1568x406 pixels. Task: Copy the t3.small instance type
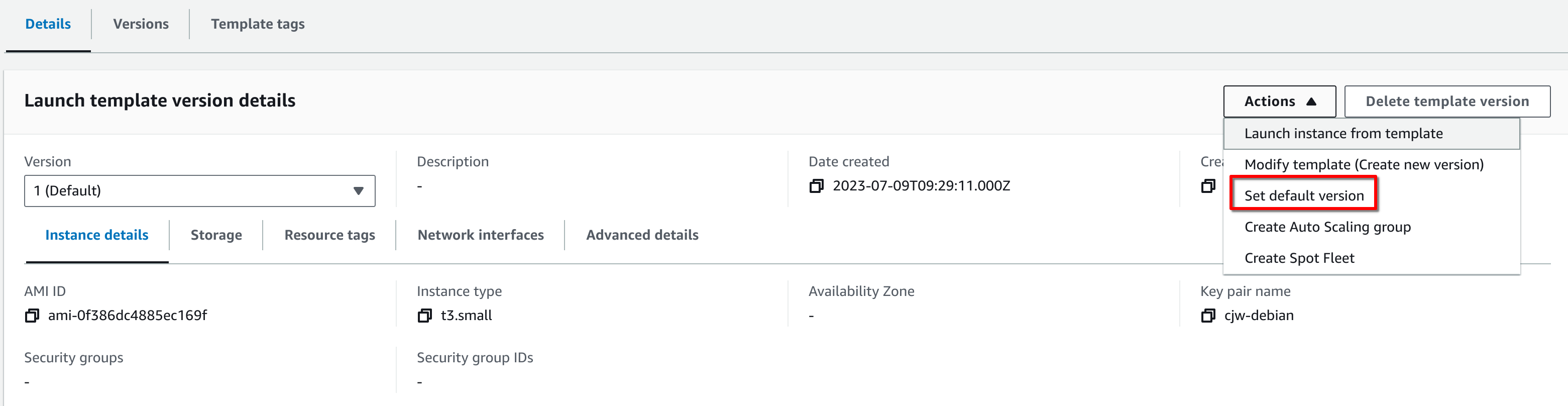click(424, 316)
